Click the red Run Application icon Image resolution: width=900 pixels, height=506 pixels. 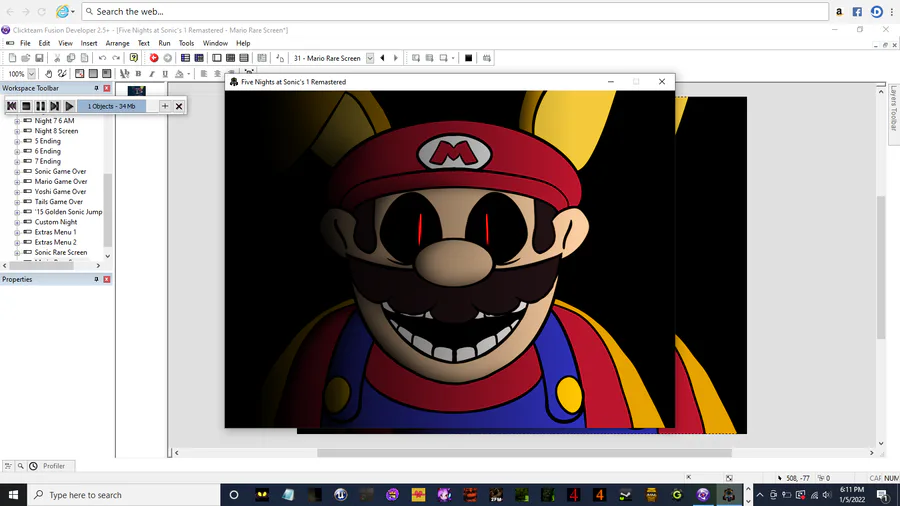coord(154,58)
